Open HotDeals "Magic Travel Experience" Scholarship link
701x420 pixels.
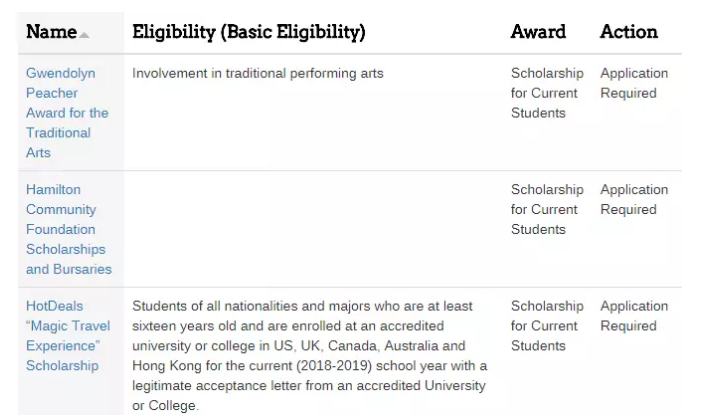click(x=68, y=336)
